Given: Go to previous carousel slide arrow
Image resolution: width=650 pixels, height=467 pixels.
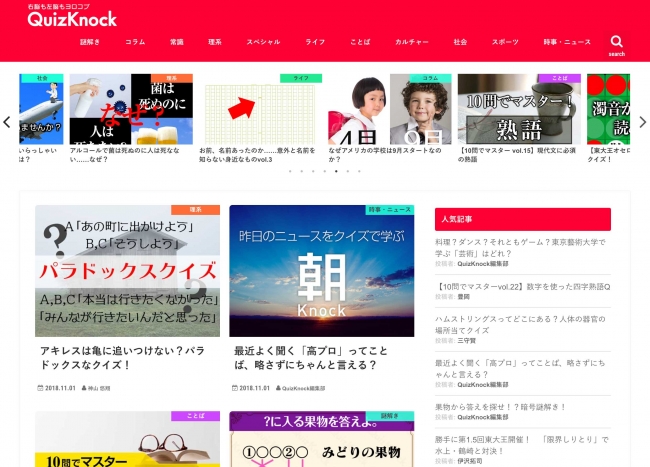Looking at the screenshot, I should 7,122.
